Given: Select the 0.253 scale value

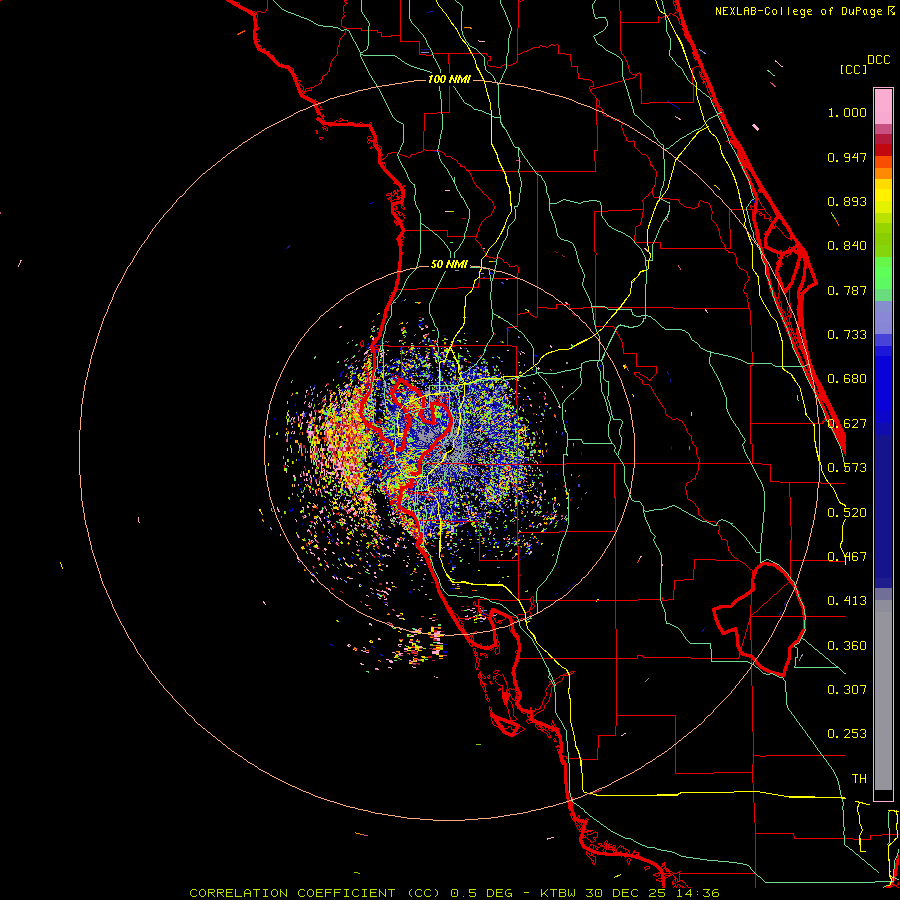Looking at the screenshot, I should click(x=847, y=734).
